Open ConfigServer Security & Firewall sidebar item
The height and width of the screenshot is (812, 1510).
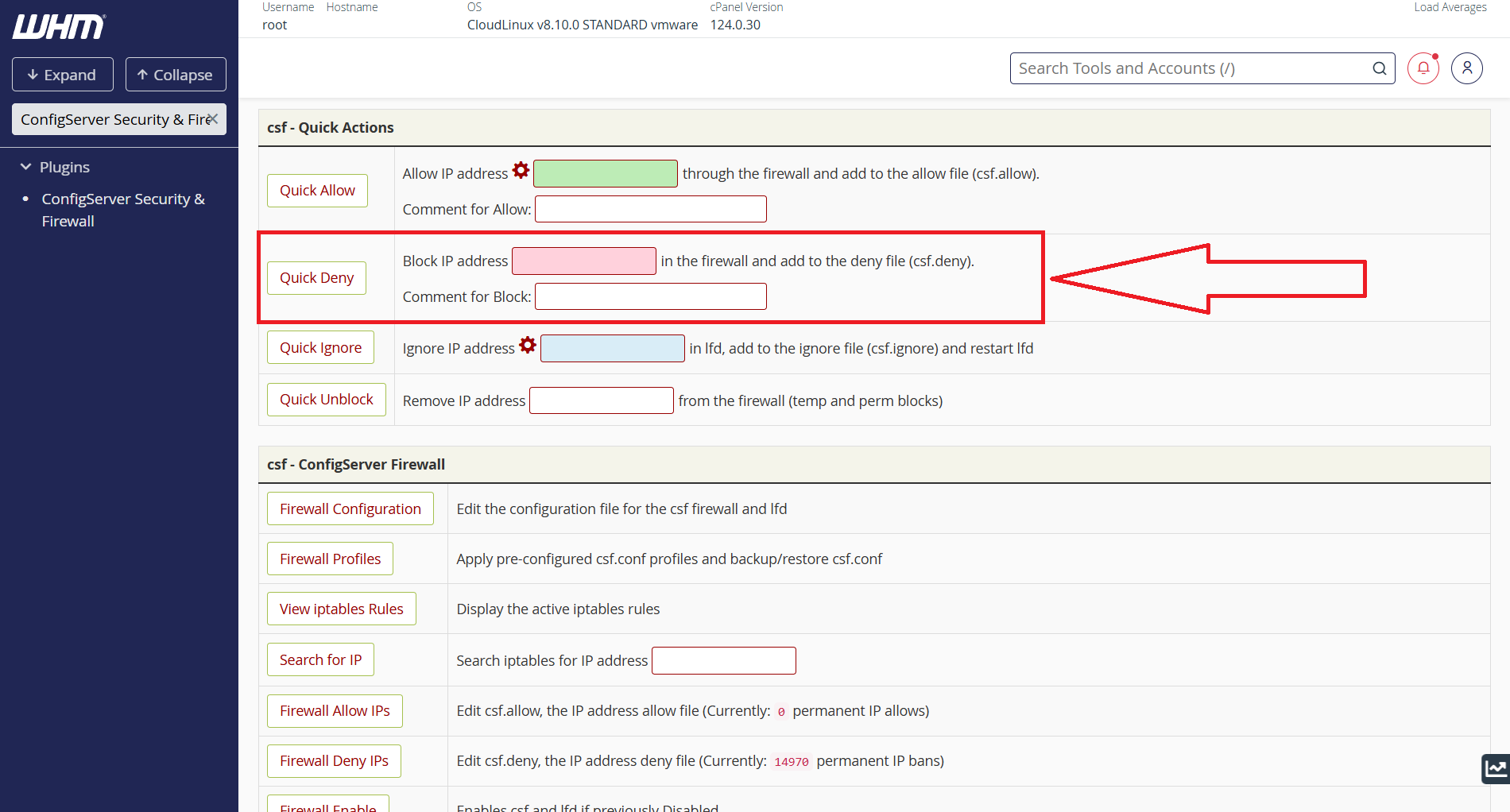click(x=123, y=210)
